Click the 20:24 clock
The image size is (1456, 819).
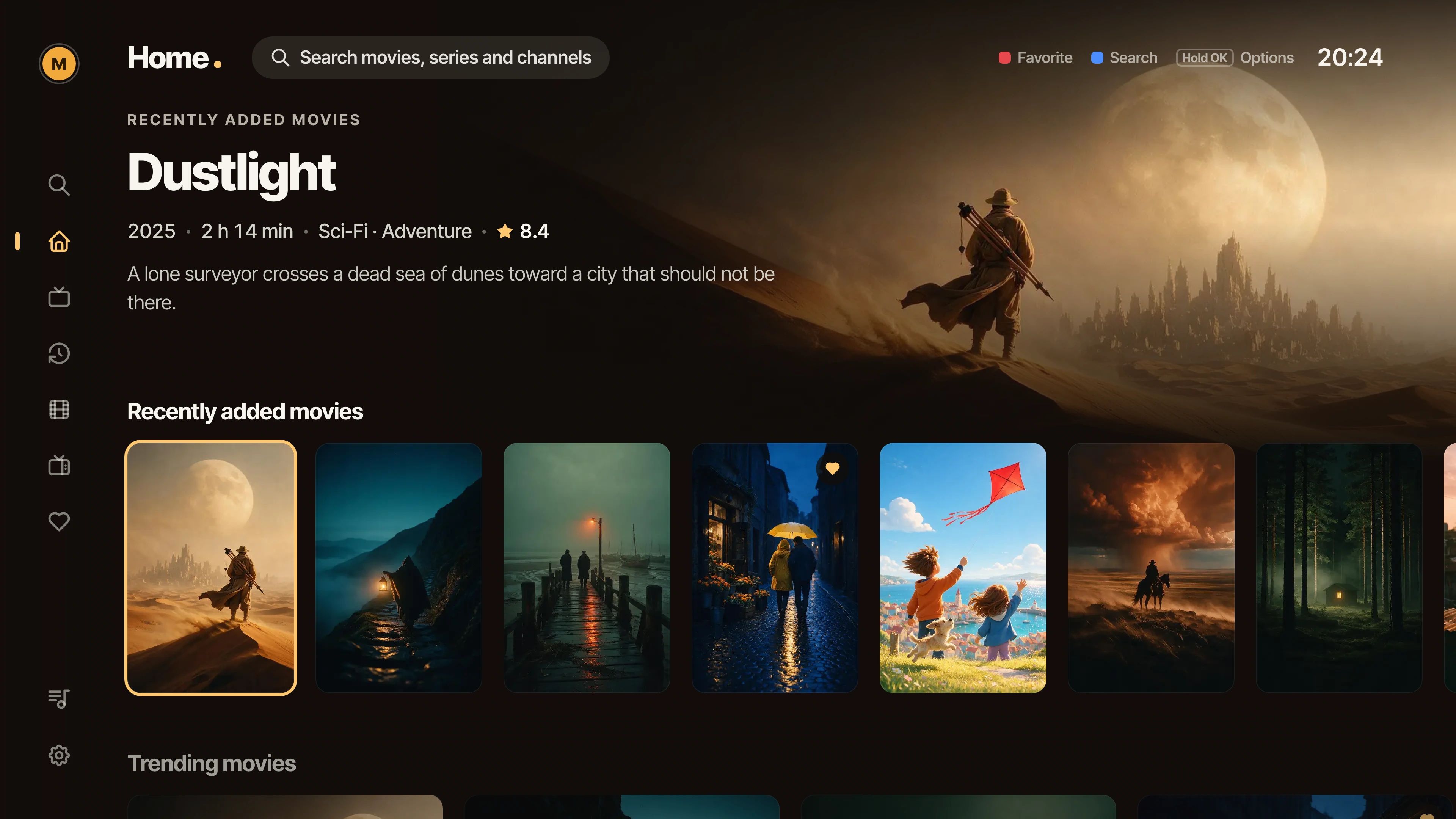pyautogui.click(x=1350, y=58)
